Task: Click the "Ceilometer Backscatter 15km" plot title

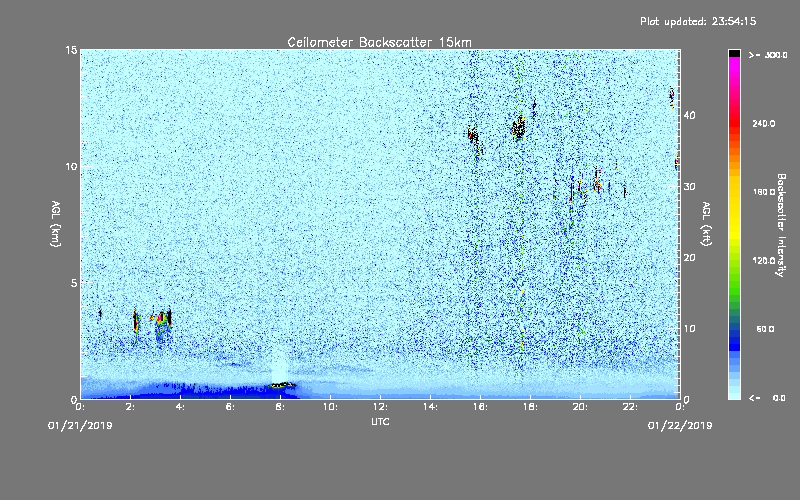Action: point(379,42)
